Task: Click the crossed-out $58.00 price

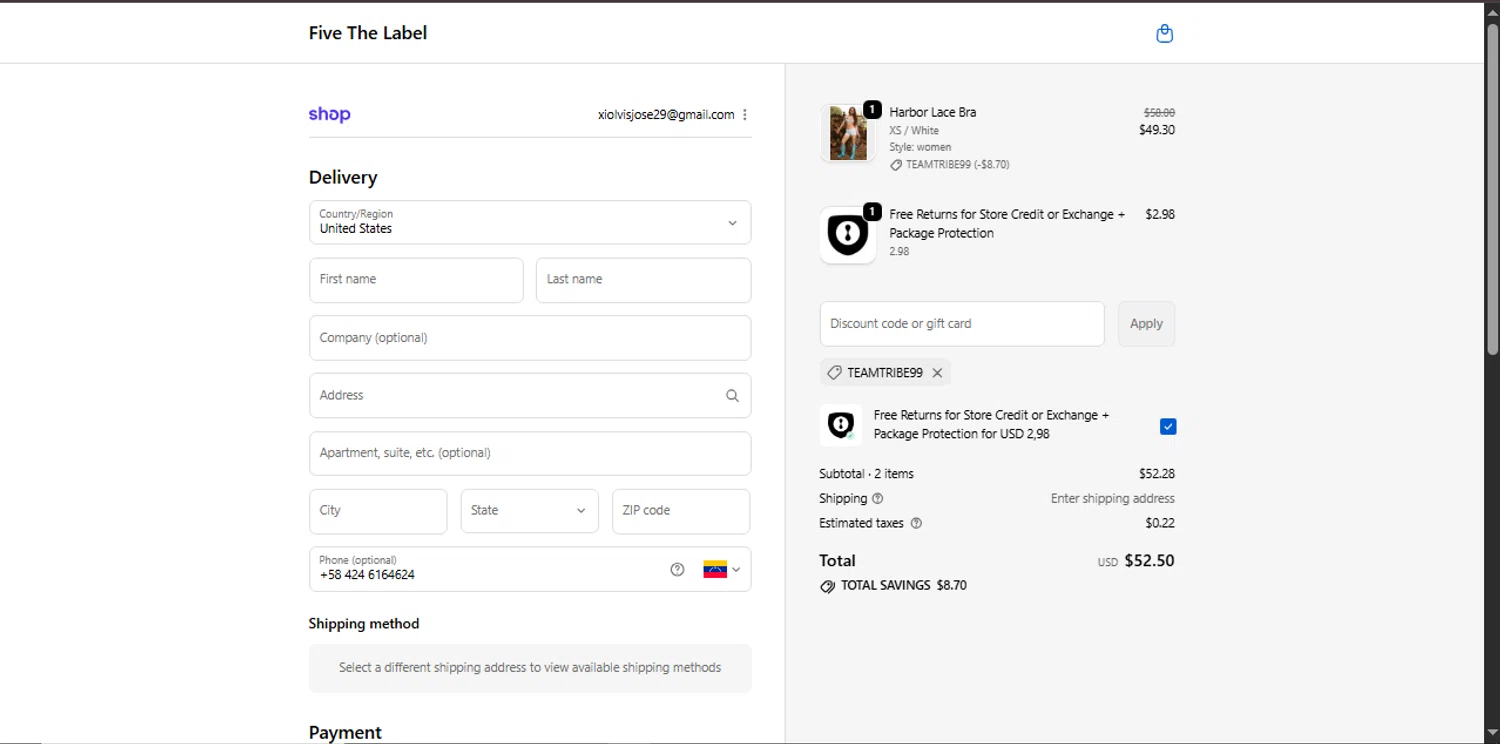Action: point(1159,113)
